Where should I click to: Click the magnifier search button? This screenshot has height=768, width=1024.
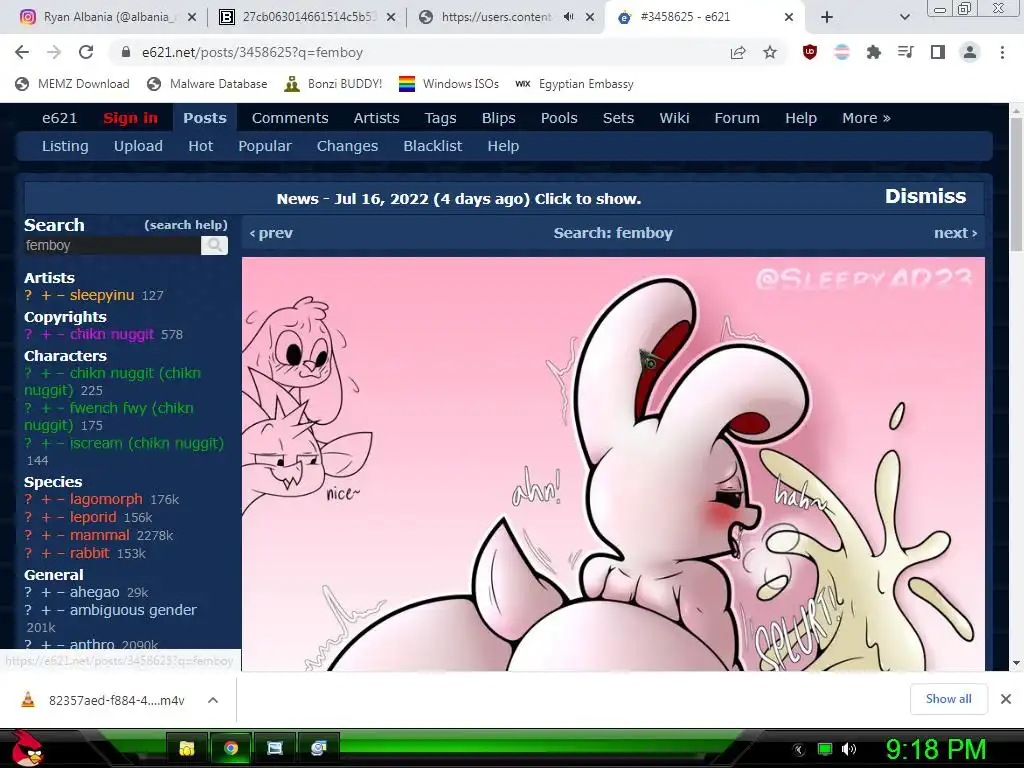[214, 246]
